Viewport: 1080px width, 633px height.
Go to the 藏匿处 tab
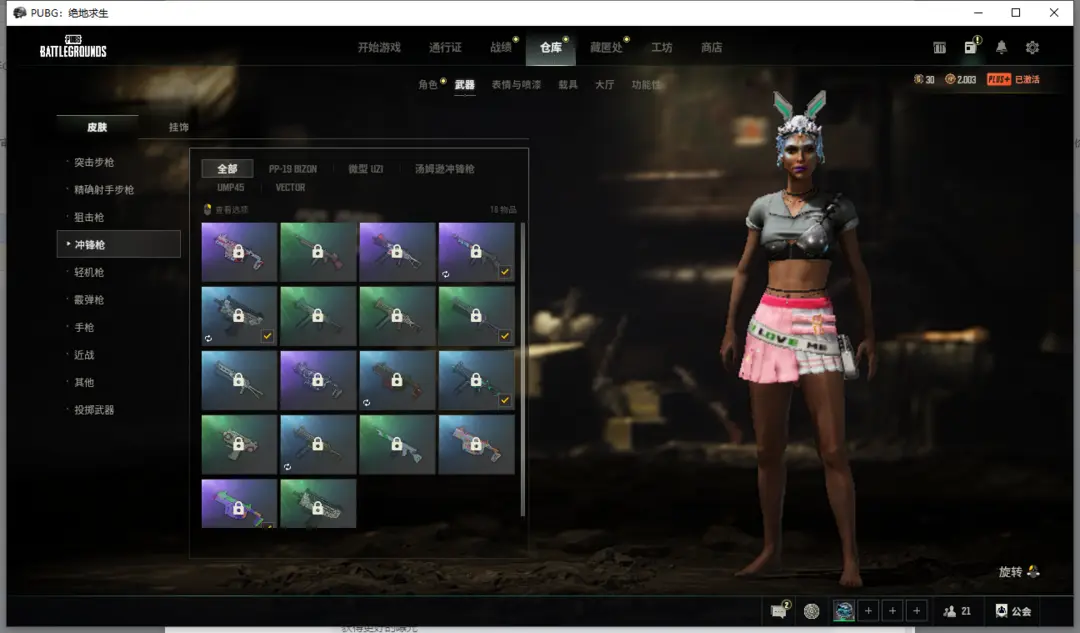(x=606, y=48)
